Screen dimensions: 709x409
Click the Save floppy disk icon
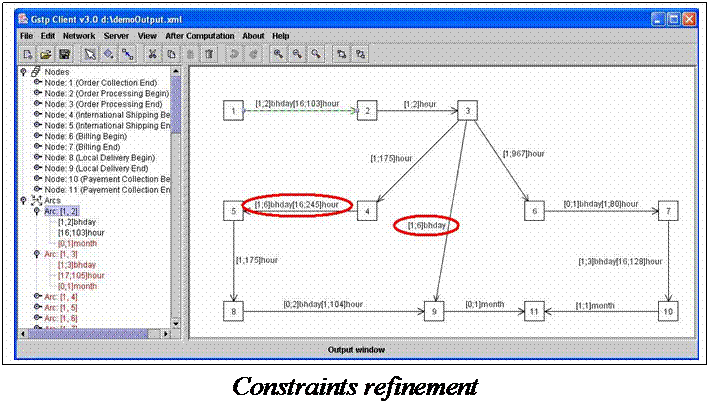(x=64, y=53)
